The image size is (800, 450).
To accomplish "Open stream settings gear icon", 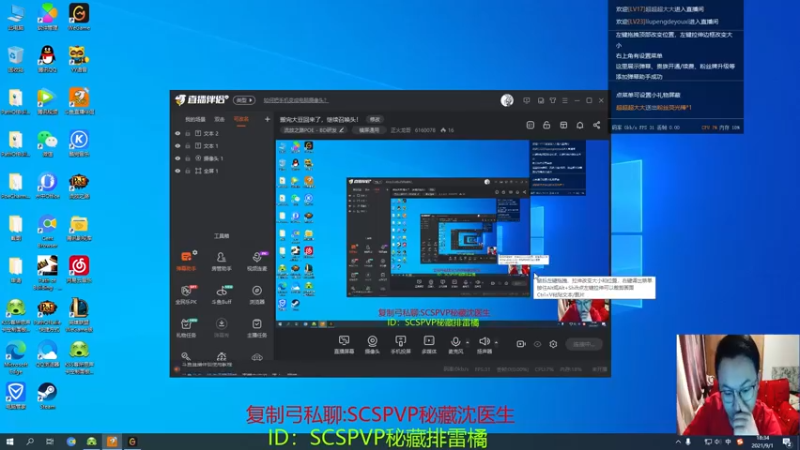I will (x=553, y=344).
